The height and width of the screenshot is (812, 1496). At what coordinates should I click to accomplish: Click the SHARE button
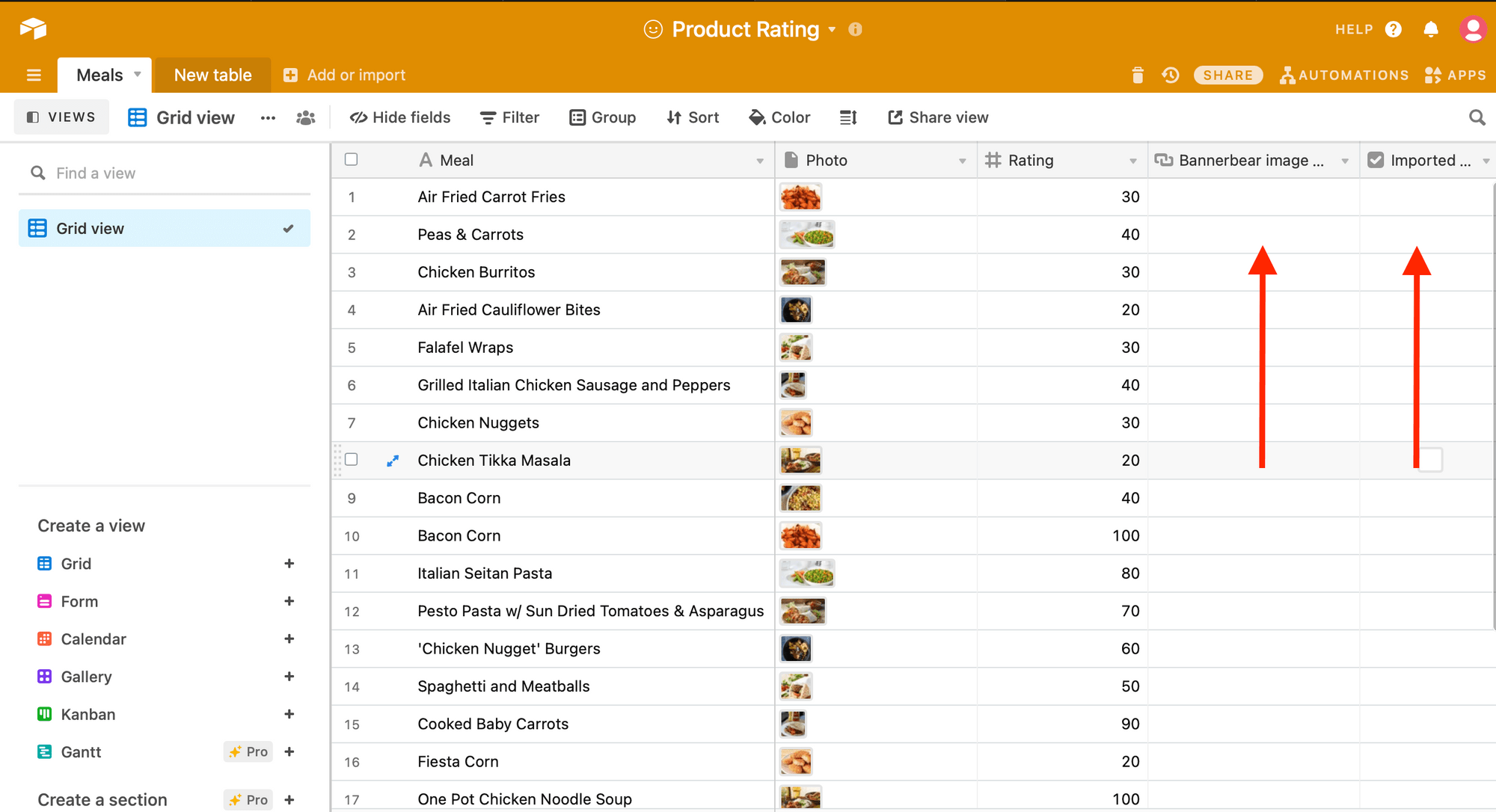(1227, 75)
